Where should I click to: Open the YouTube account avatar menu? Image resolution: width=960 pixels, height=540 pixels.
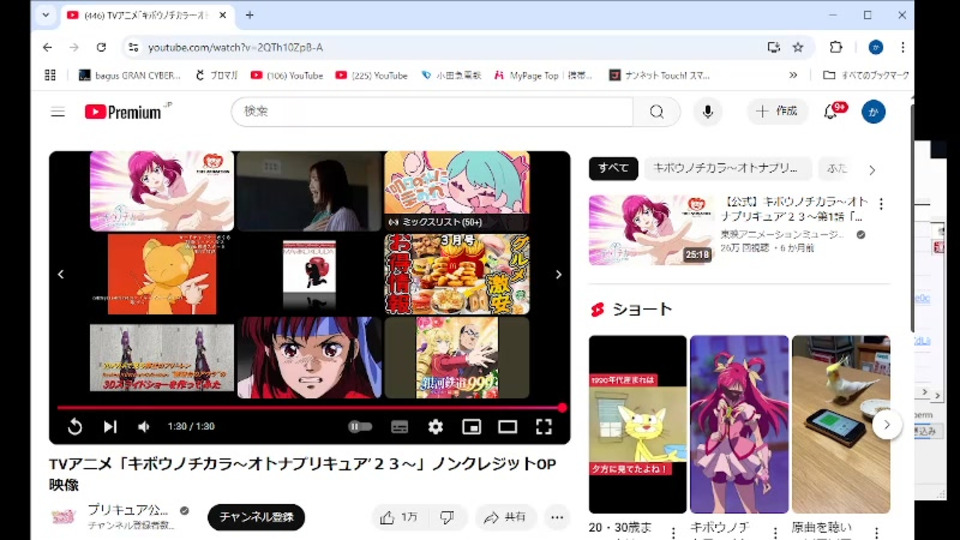click(873, 111)
